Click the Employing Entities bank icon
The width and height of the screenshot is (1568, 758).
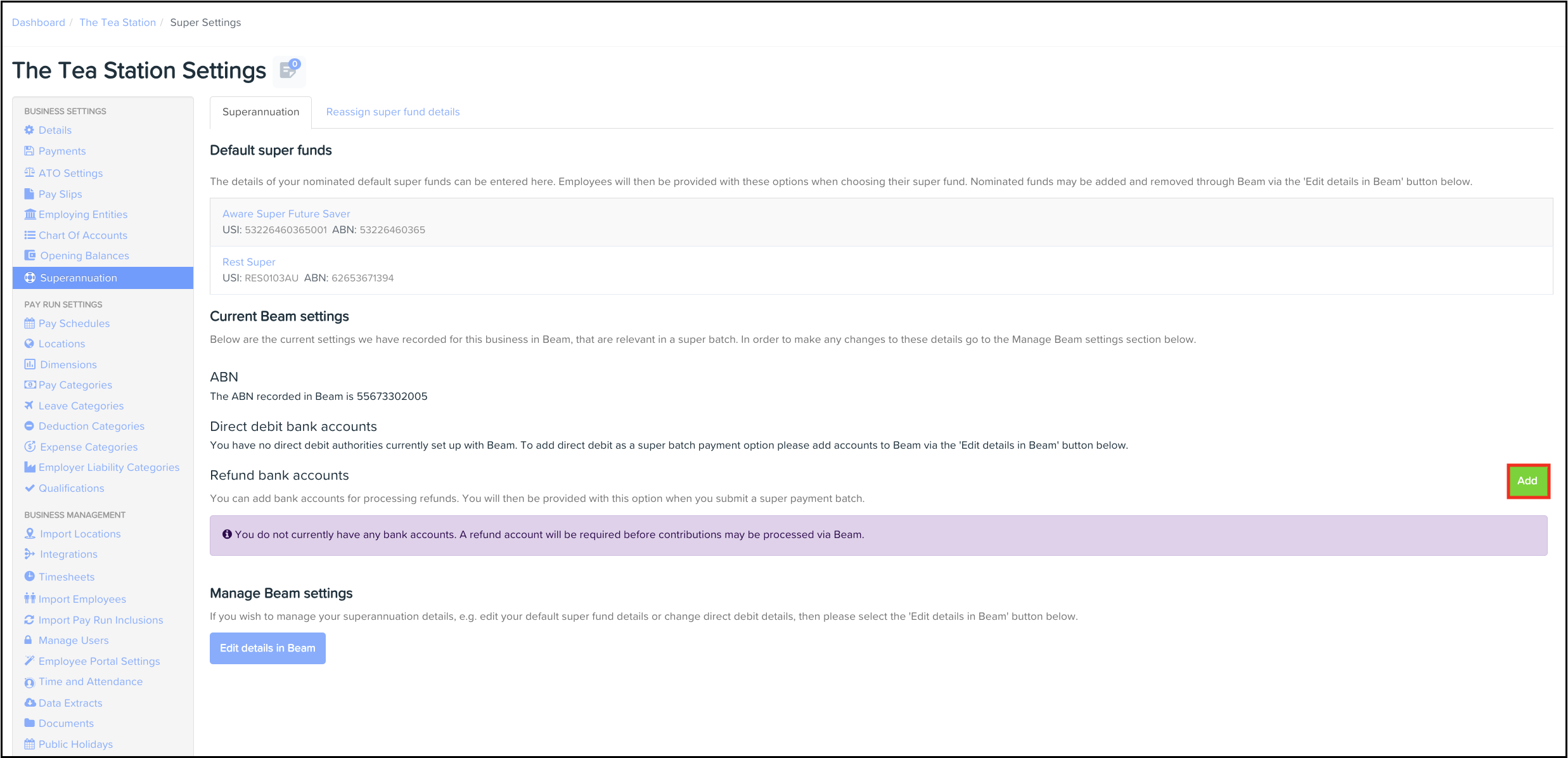pos(29,214)
